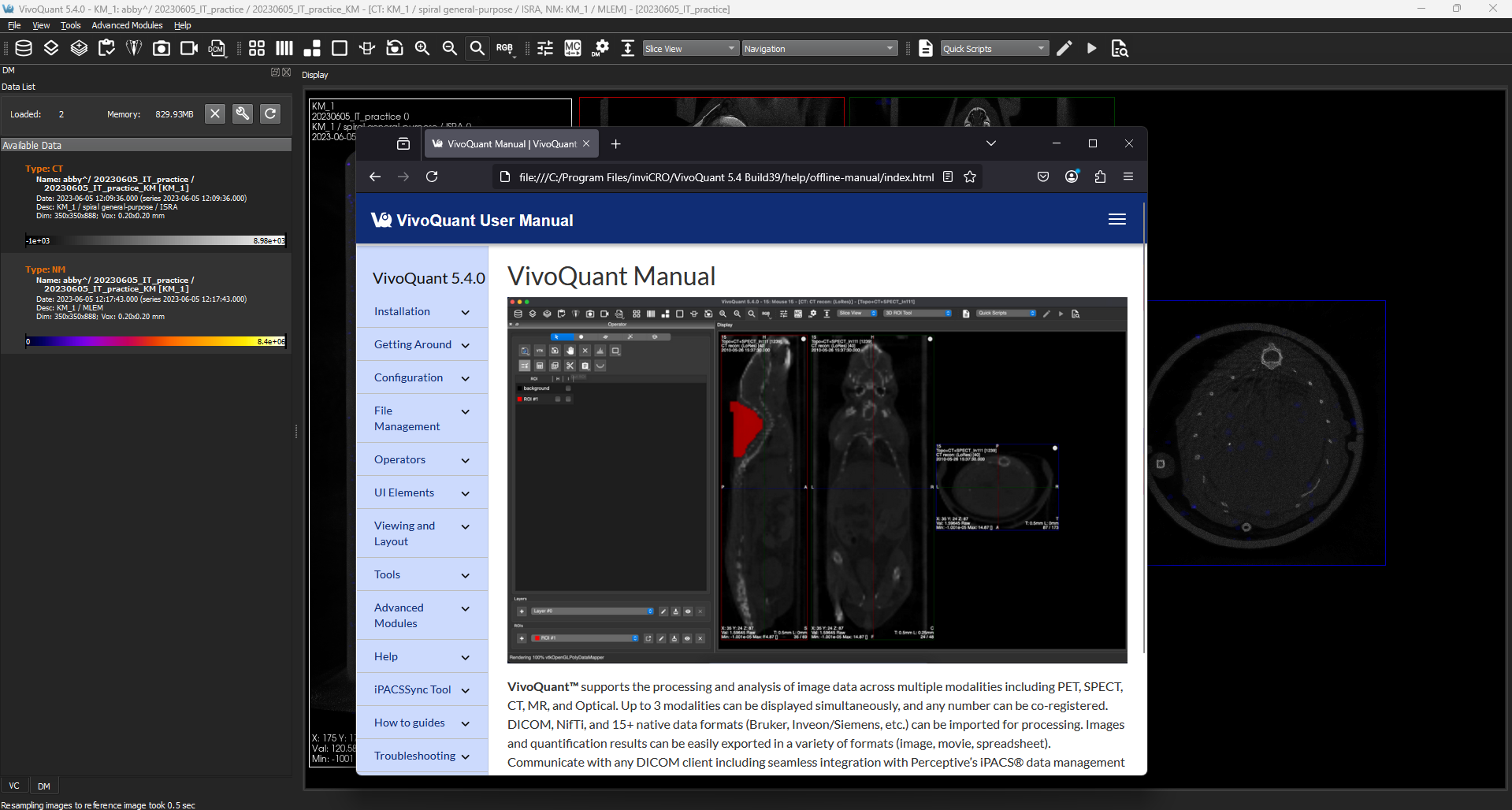Open the How to guides link
Viewport: 1512px width, 810px height.
click(409, 723)
